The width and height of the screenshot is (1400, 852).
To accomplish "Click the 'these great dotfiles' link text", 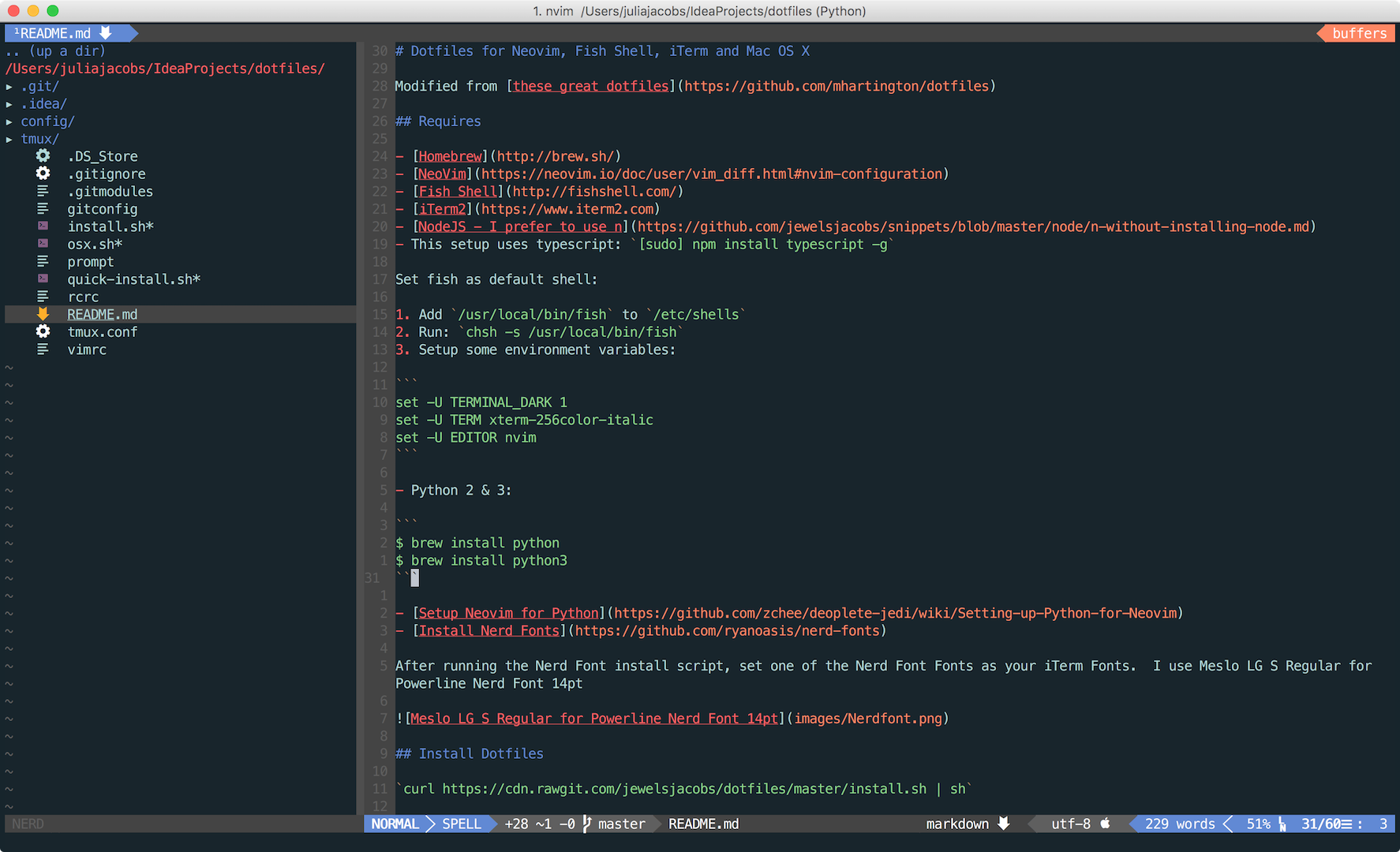I will click(591, 86).
